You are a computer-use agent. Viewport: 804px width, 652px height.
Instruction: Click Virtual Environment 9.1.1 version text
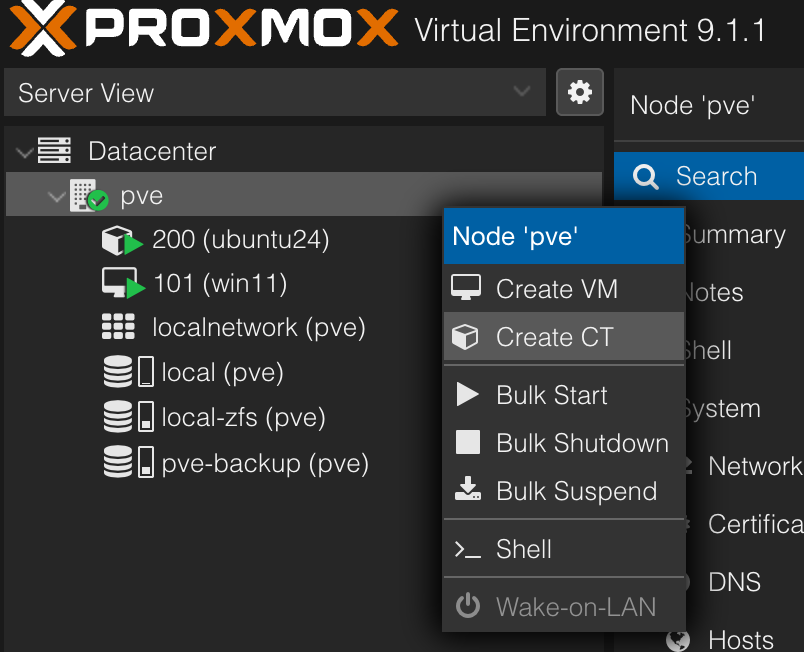click(x=589, y=30)
